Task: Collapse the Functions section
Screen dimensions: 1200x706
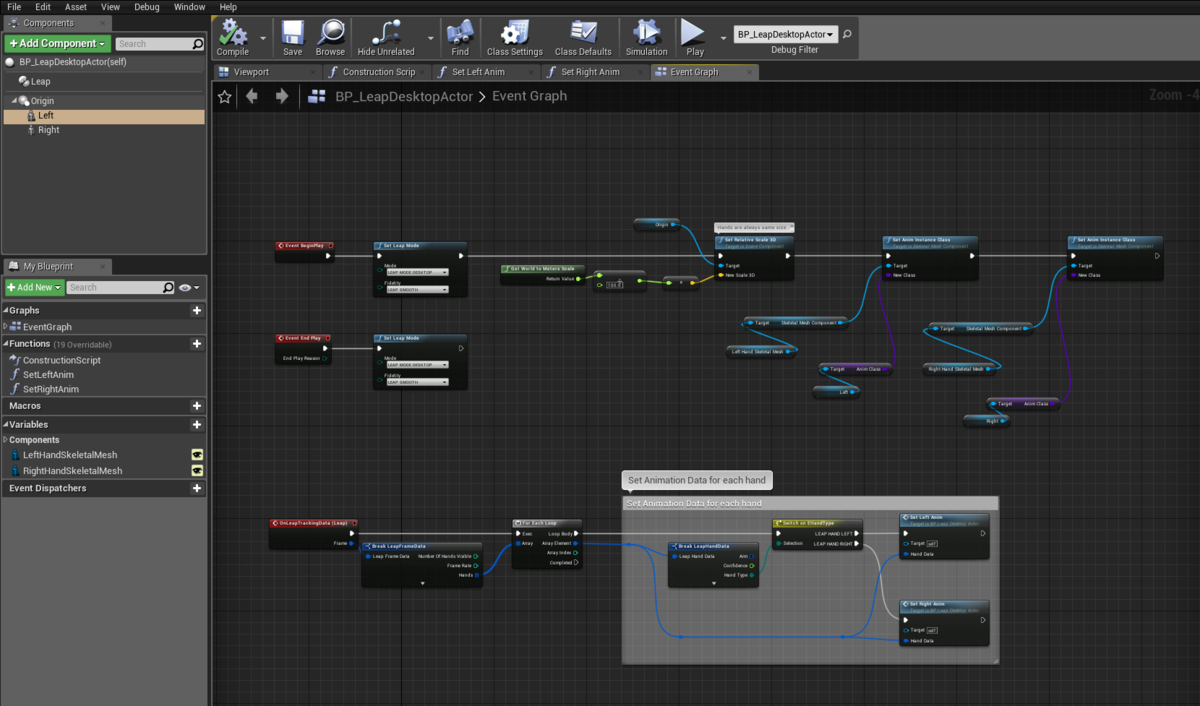Action: (6, 343)
